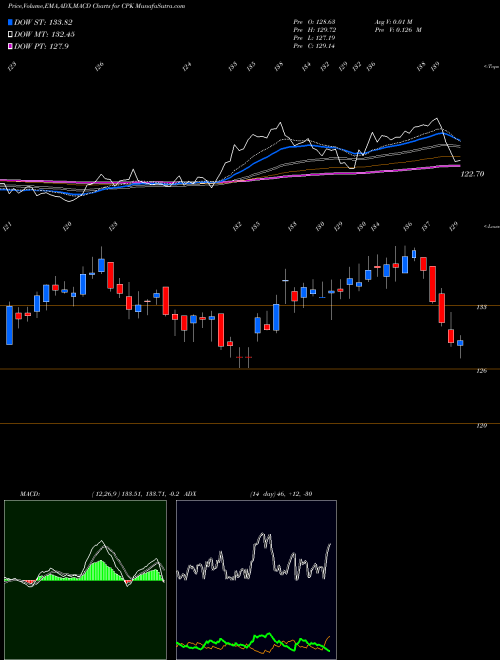Click the blue DOW ST legend square

tap(11, 22)
